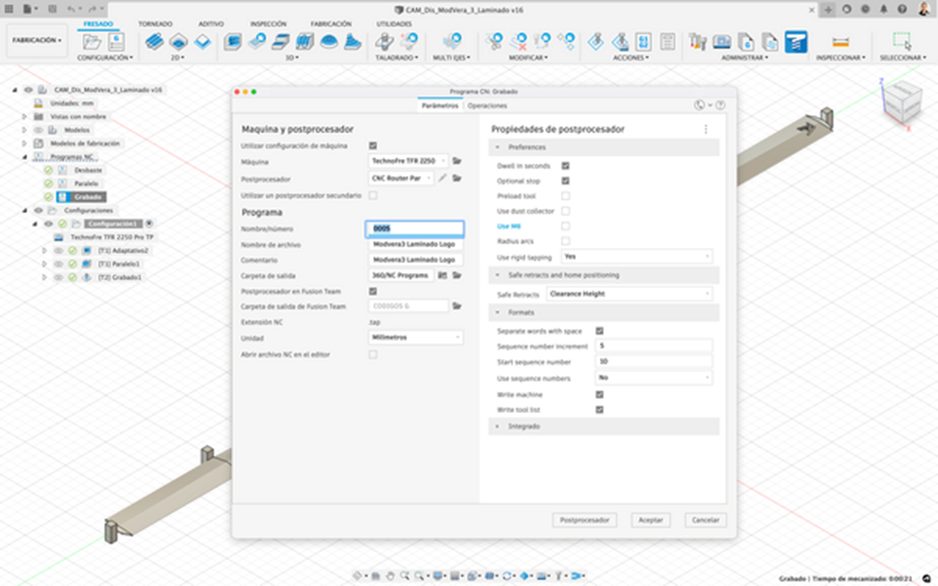The width and height of the screenshot is (938, 586).
Task: Click the Comentario input field
Action: point(415,260)
